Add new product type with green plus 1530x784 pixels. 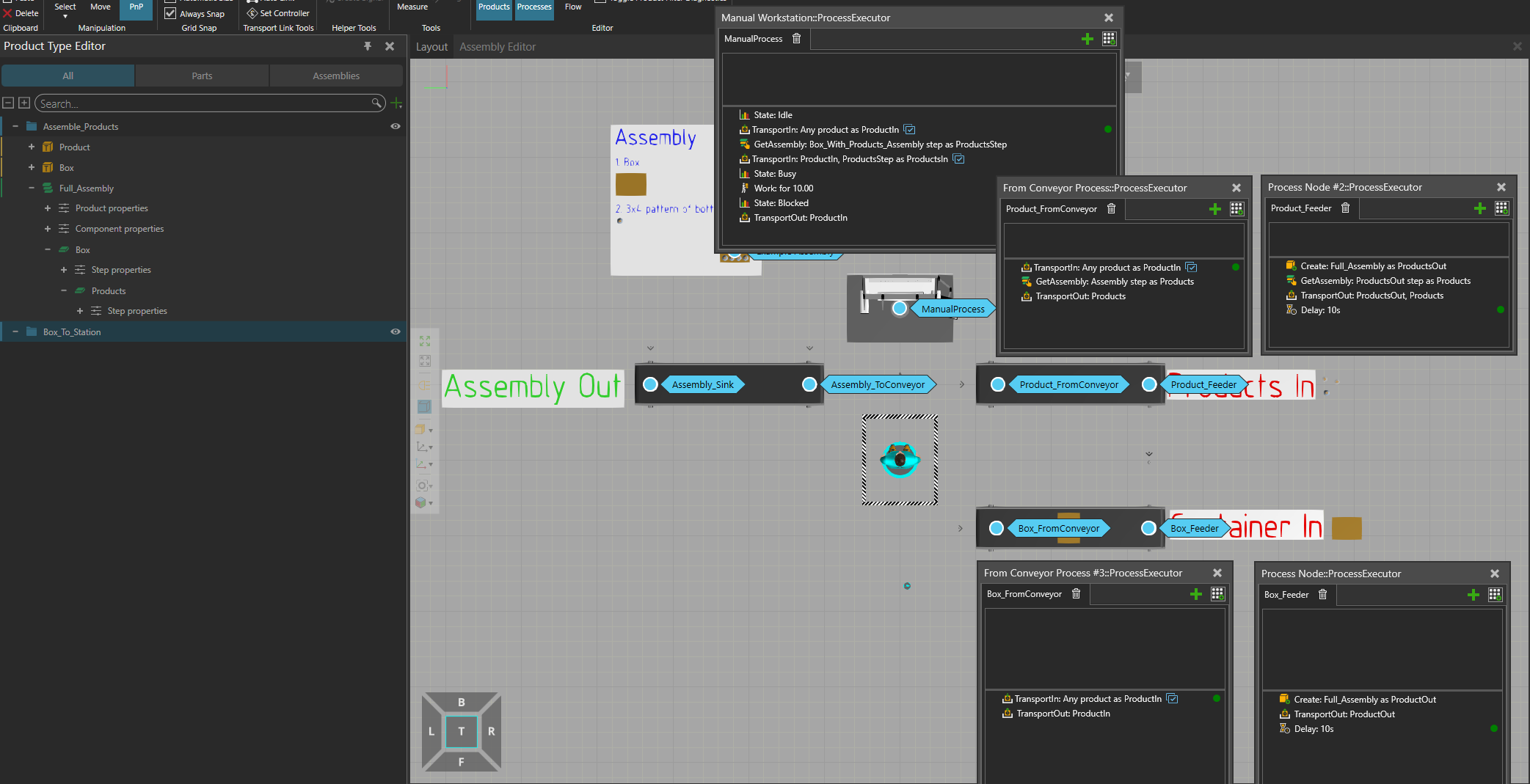397,103
